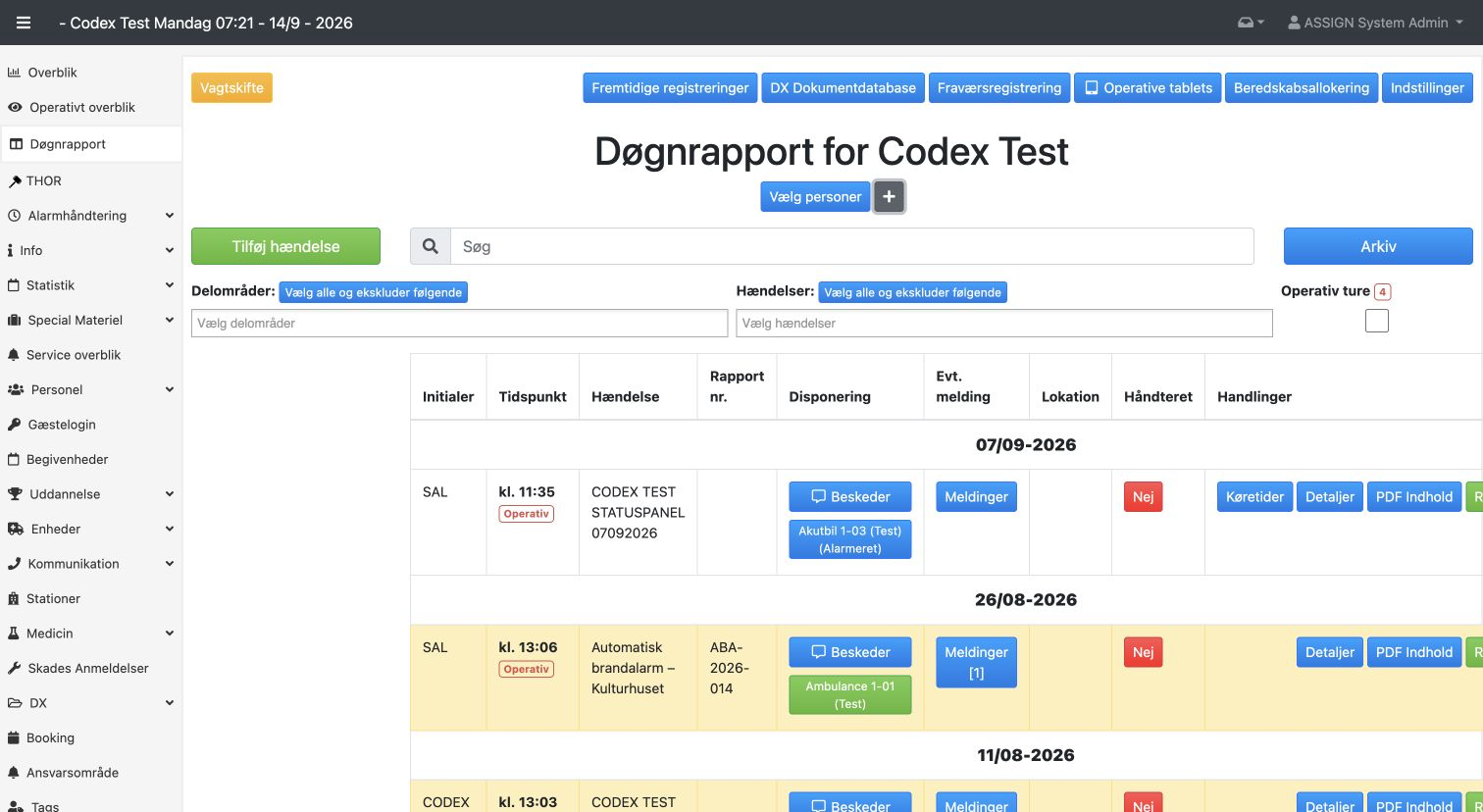Open Beredskabsallokering
This screenshot has width=1483, height=812.
click(x=1302, y=87)
